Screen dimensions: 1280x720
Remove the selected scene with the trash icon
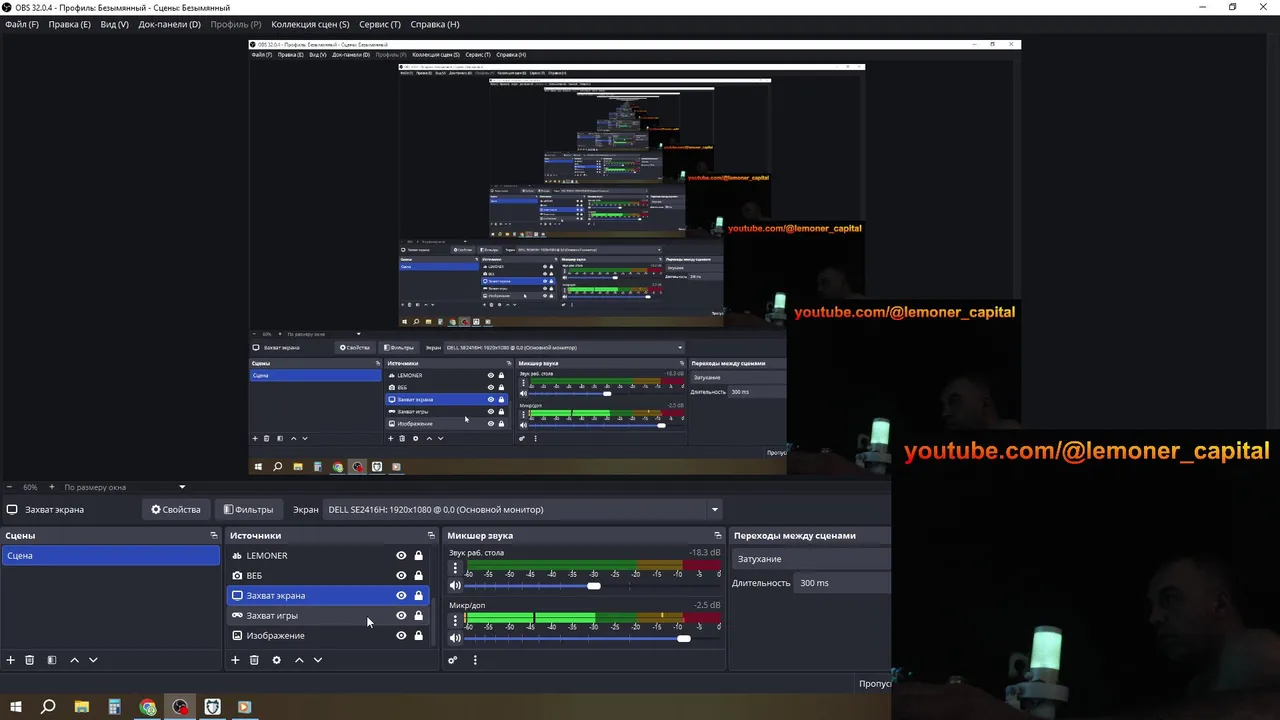tap(30, 660)
